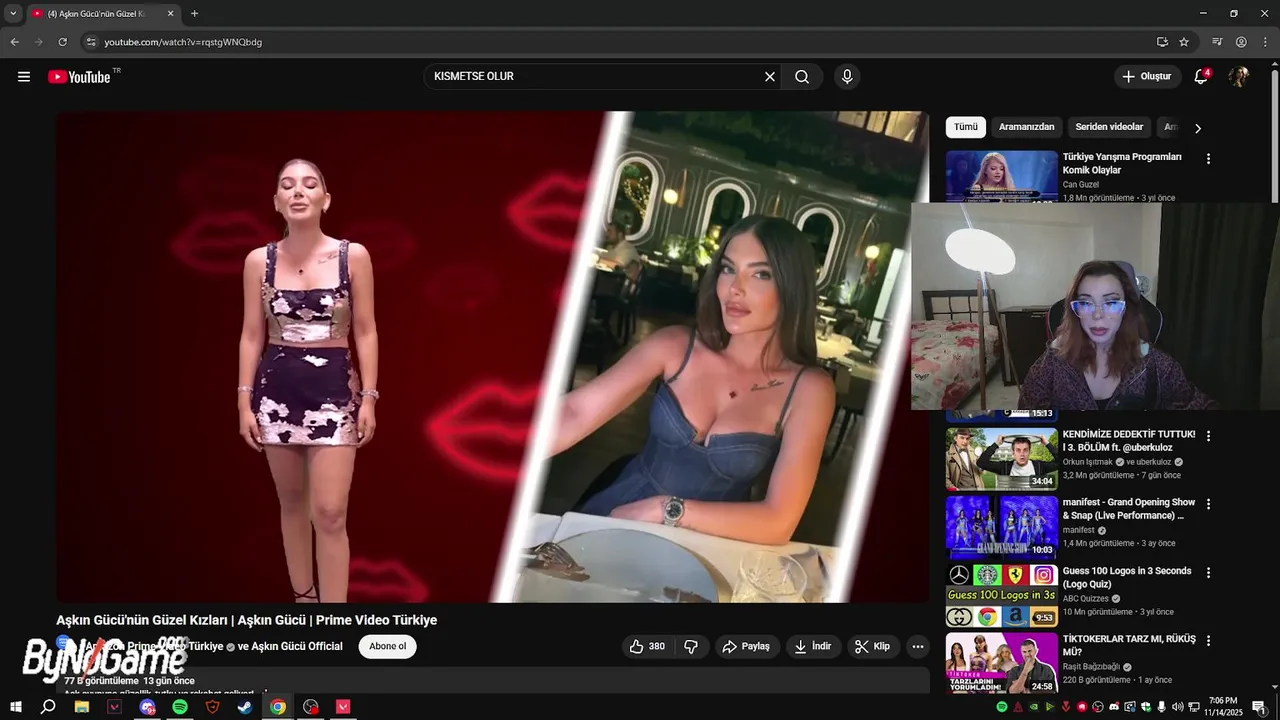The width and height of the screenshot is (1280, 720).
Task: Click the video player to pause
Action: click(x=492, y=357)
